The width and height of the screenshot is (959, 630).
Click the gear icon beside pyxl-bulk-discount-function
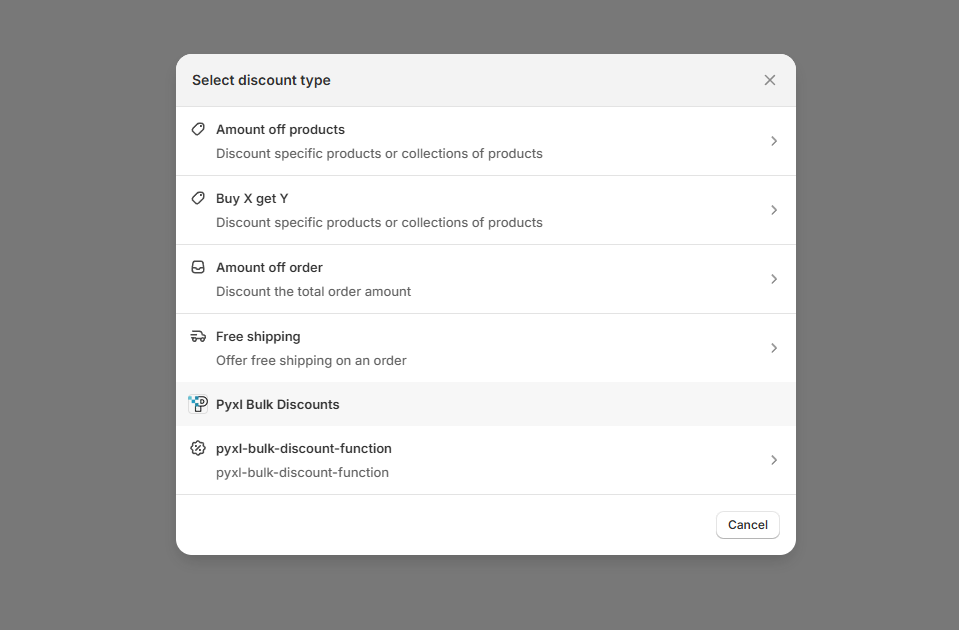(x=197, y=448)
